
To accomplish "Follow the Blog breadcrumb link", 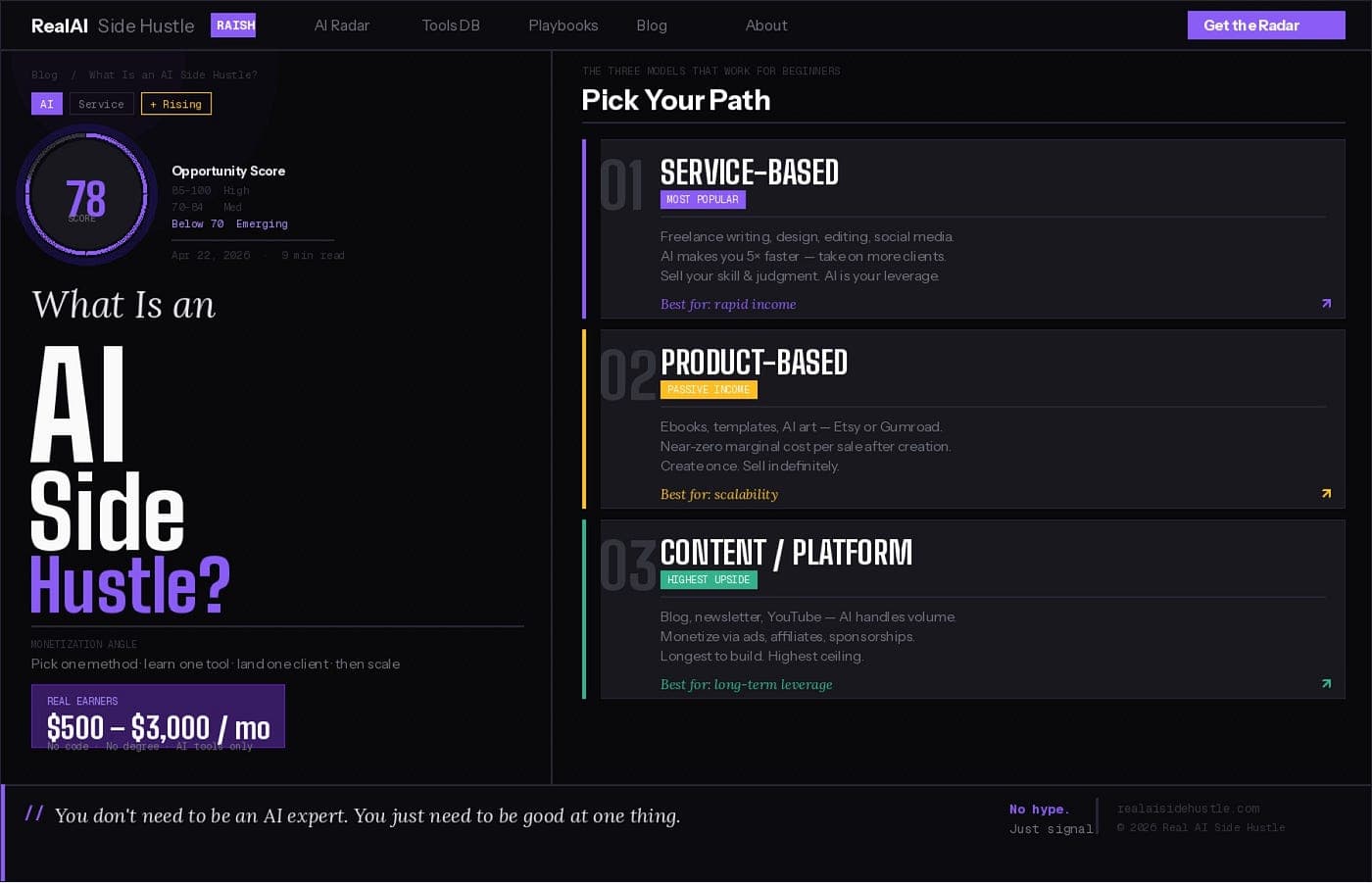I will (44, 74).
